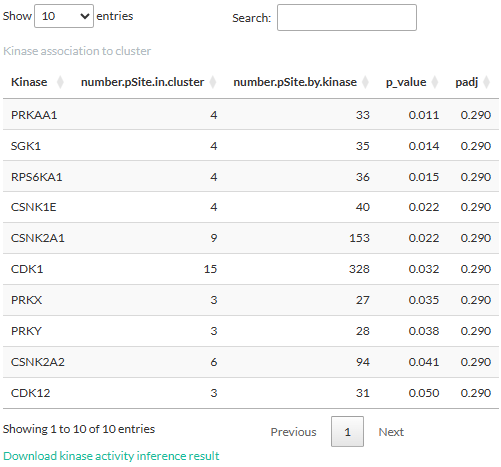This screenshot has width=501, height=467.
Task: Sort by padj using arrow icon
Action: [x=487, y=82]
